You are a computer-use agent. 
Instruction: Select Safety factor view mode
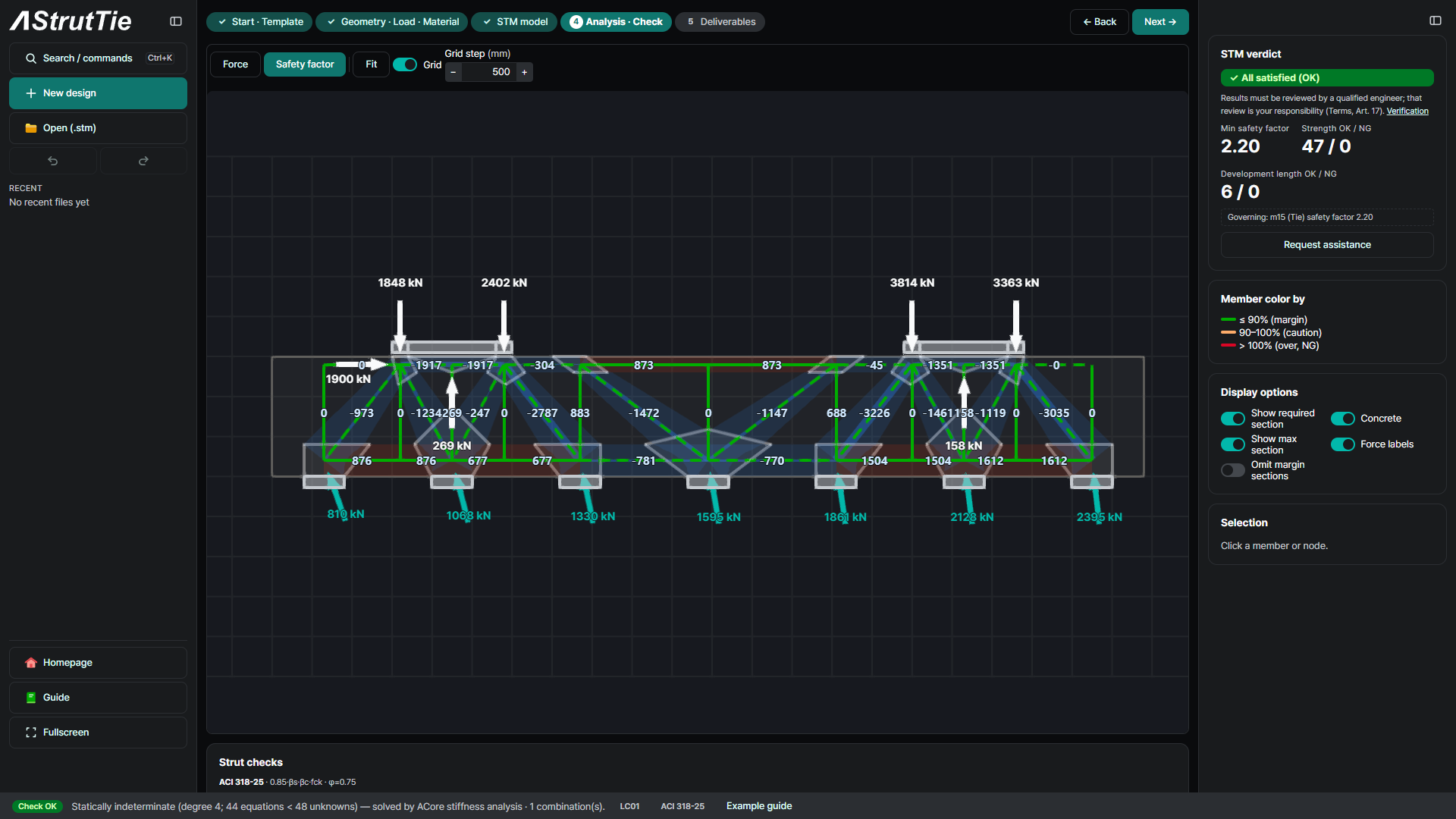click(305, 64)
